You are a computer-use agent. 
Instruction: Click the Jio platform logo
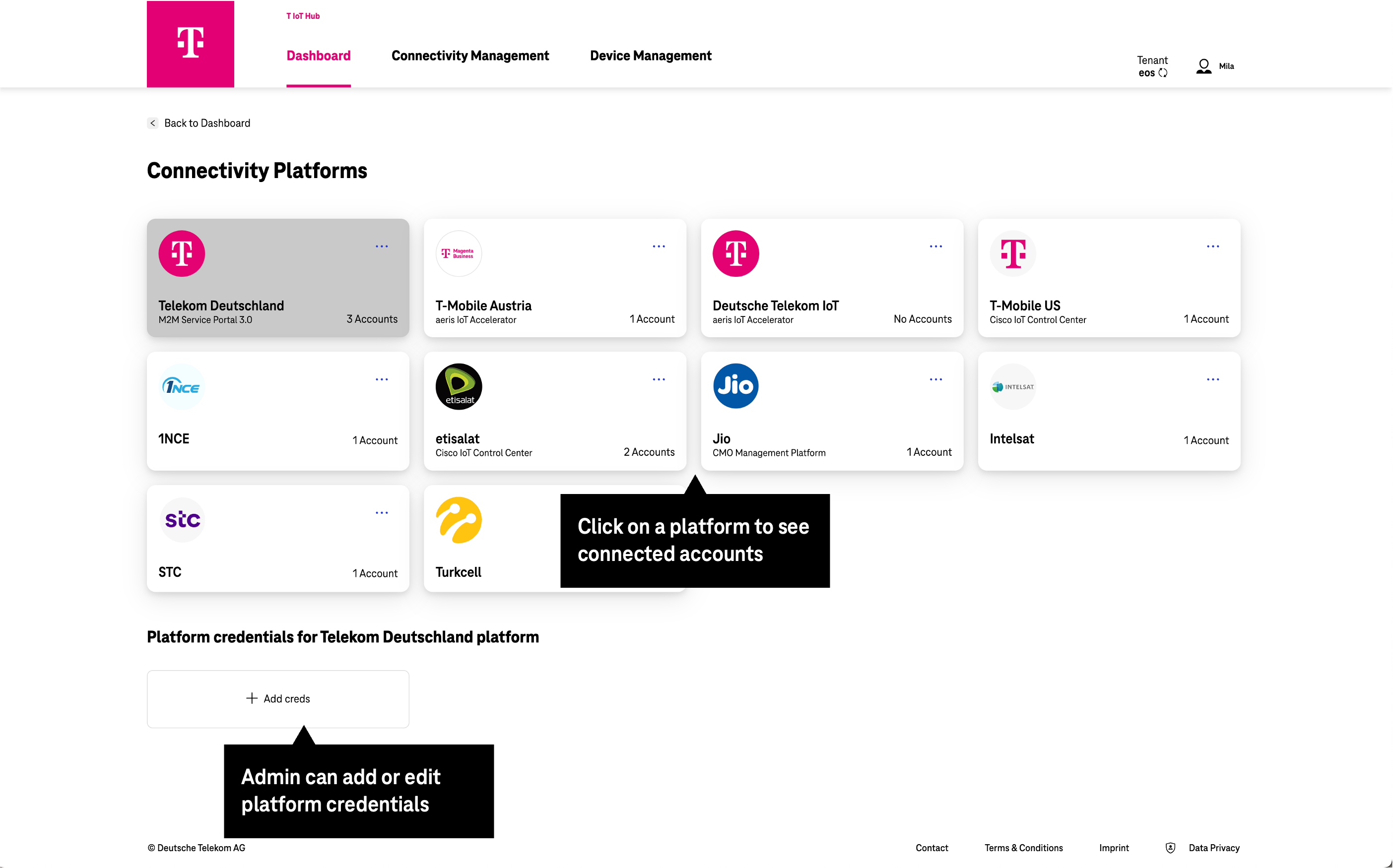coord(735,386)
